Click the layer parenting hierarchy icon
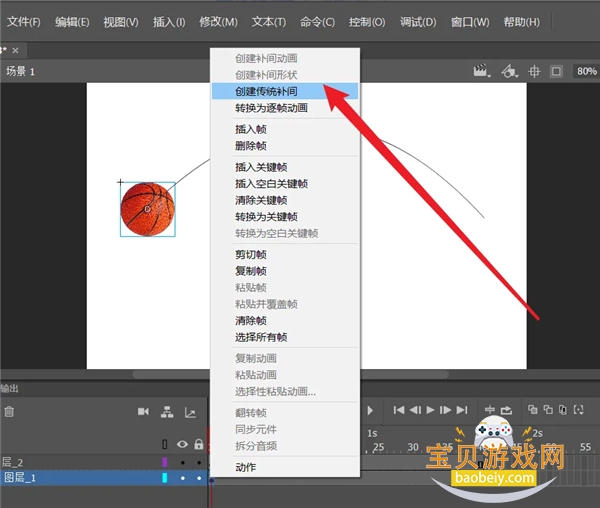The image size is (600, 508). pyautogui.click(x=167, y=412)
